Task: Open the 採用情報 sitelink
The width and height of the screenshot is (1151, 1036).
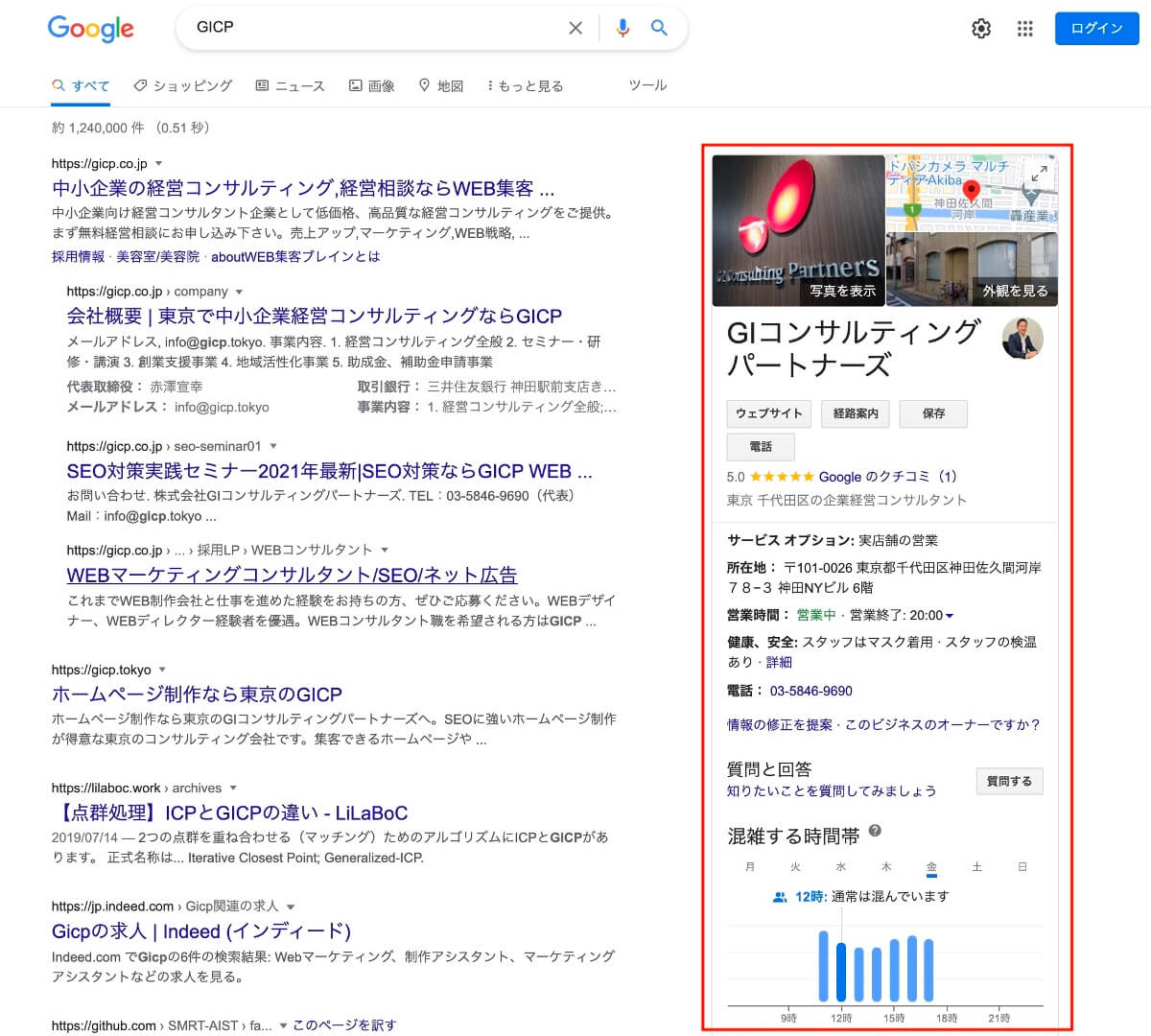Action: (79, 257)
